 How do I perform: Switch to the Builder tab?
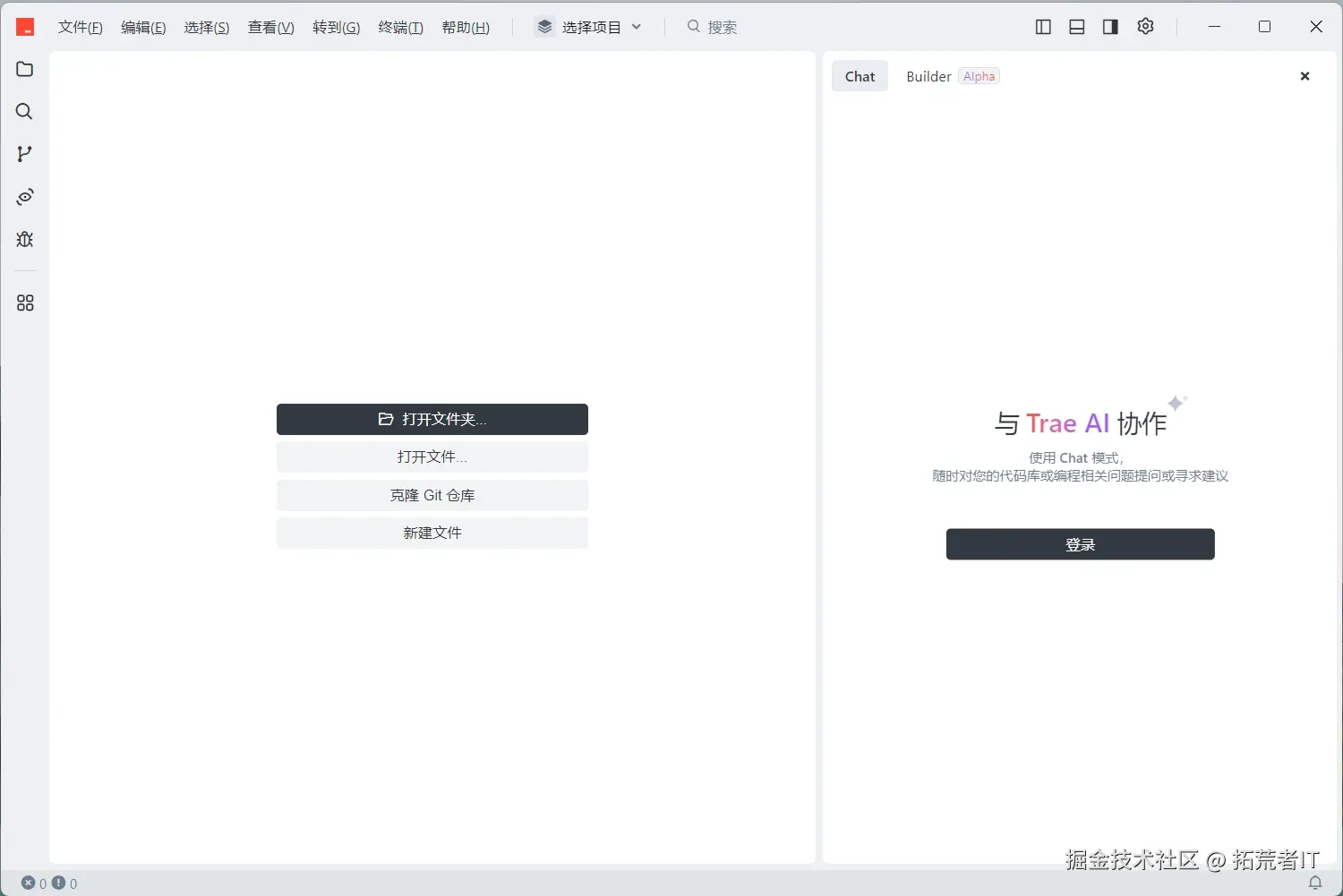point(953,77)
